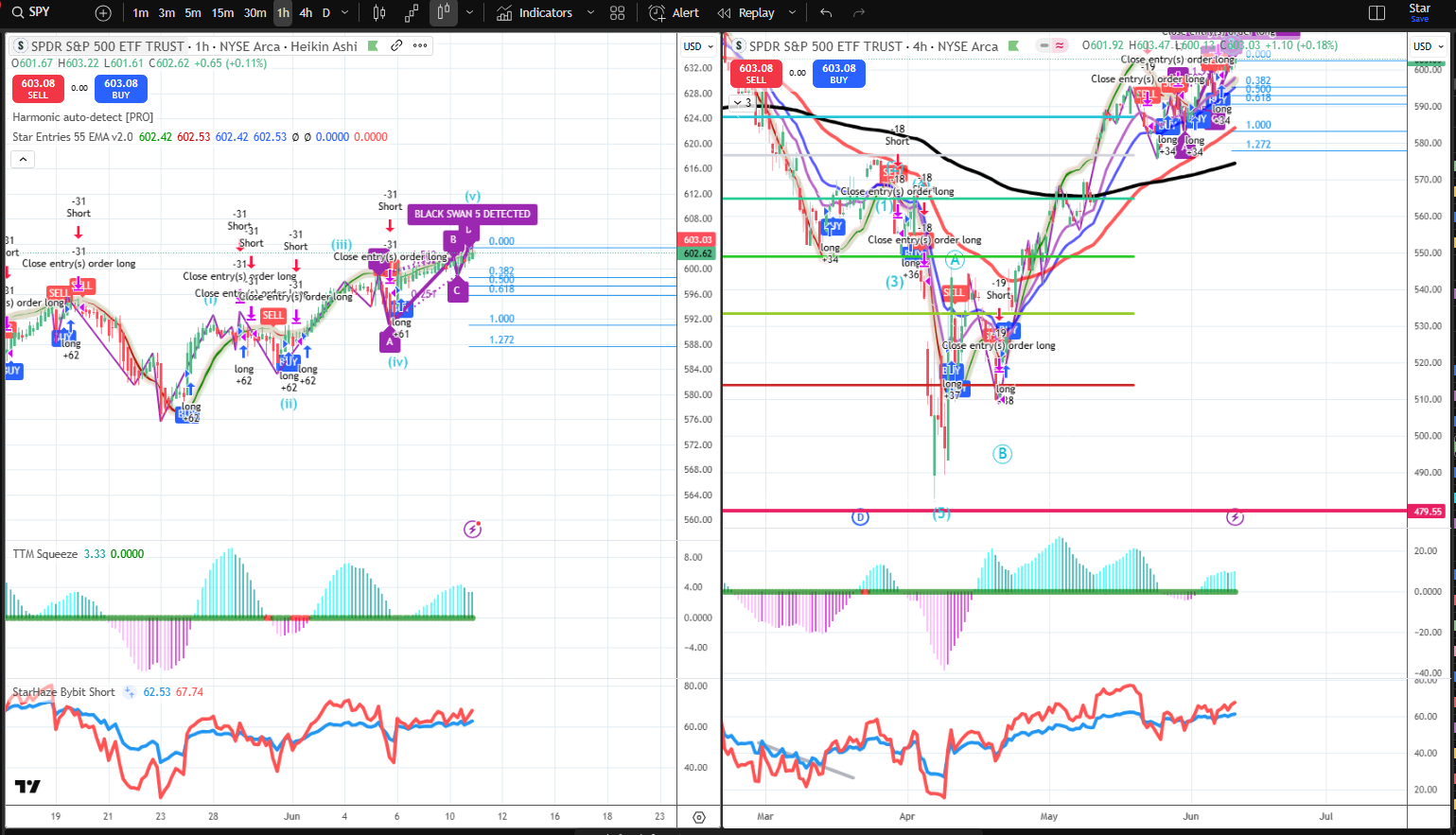Open the Star layout Save menu

pyautogui.click(x=1420, y=12)
